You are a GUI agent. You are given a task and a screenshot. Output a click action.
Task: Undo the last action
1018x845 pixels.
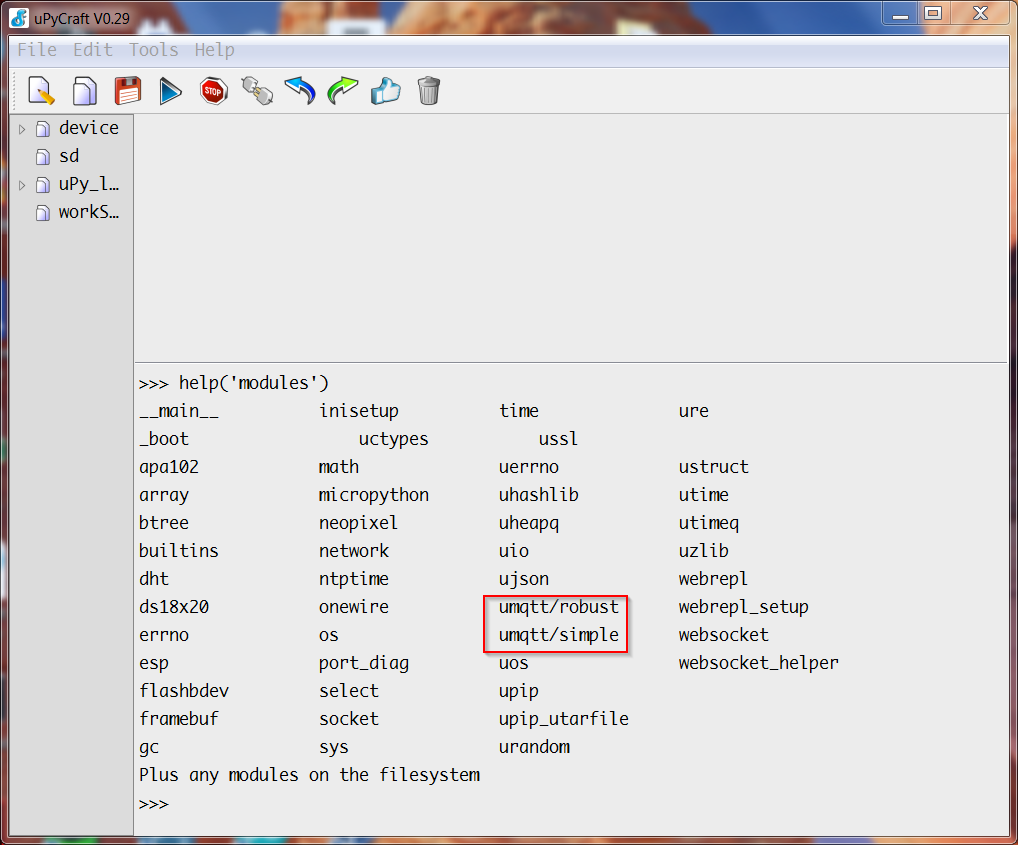(x=299, y=90)
